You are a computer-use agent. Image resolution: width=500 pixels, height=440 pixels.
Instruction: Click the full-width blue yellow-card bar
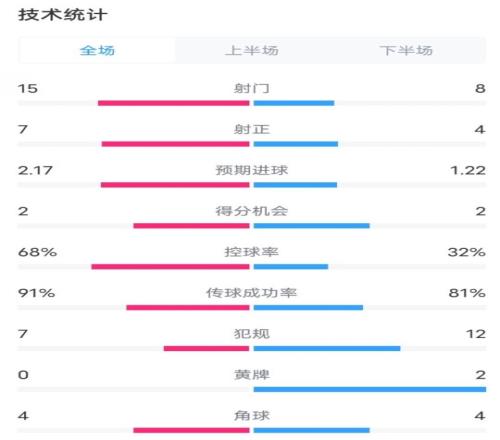tap(370, 389)
